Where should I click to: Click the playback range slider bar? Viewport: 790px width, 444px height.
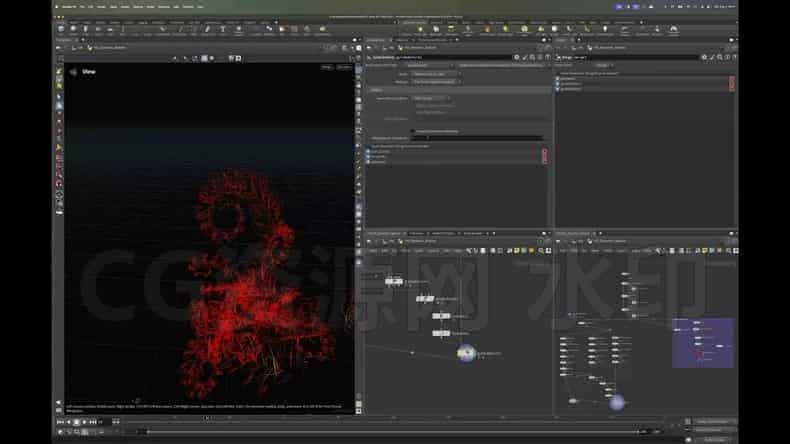[393, 432]
